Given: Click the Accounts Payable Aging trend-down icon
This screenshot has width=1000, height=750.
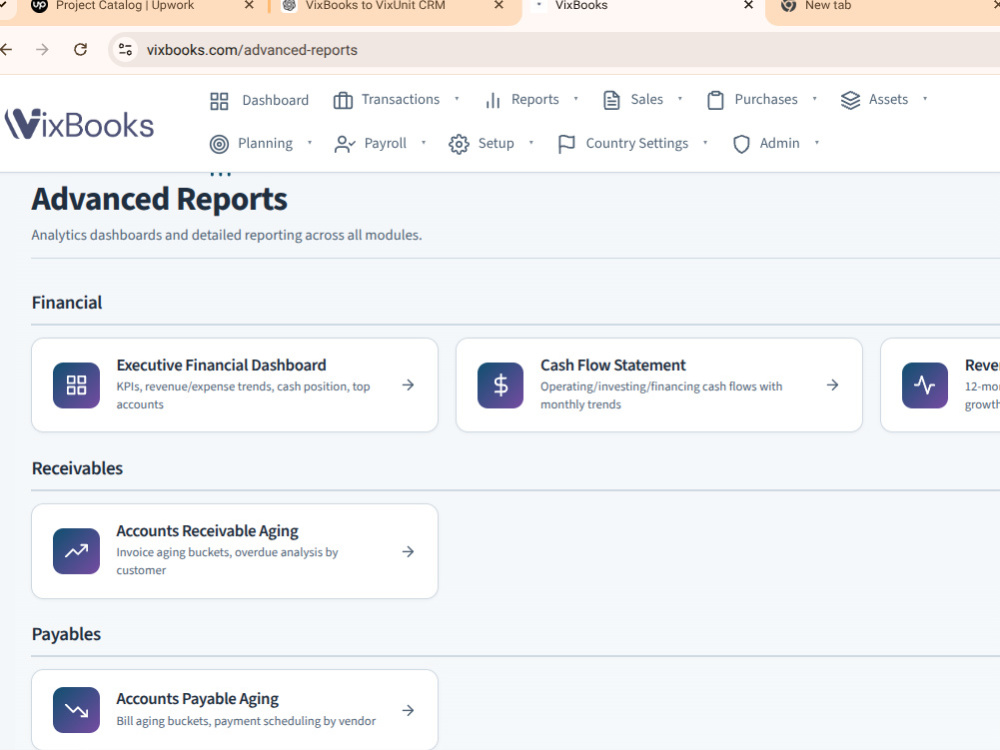Looking at the screenshot, I should click(77, 710).
